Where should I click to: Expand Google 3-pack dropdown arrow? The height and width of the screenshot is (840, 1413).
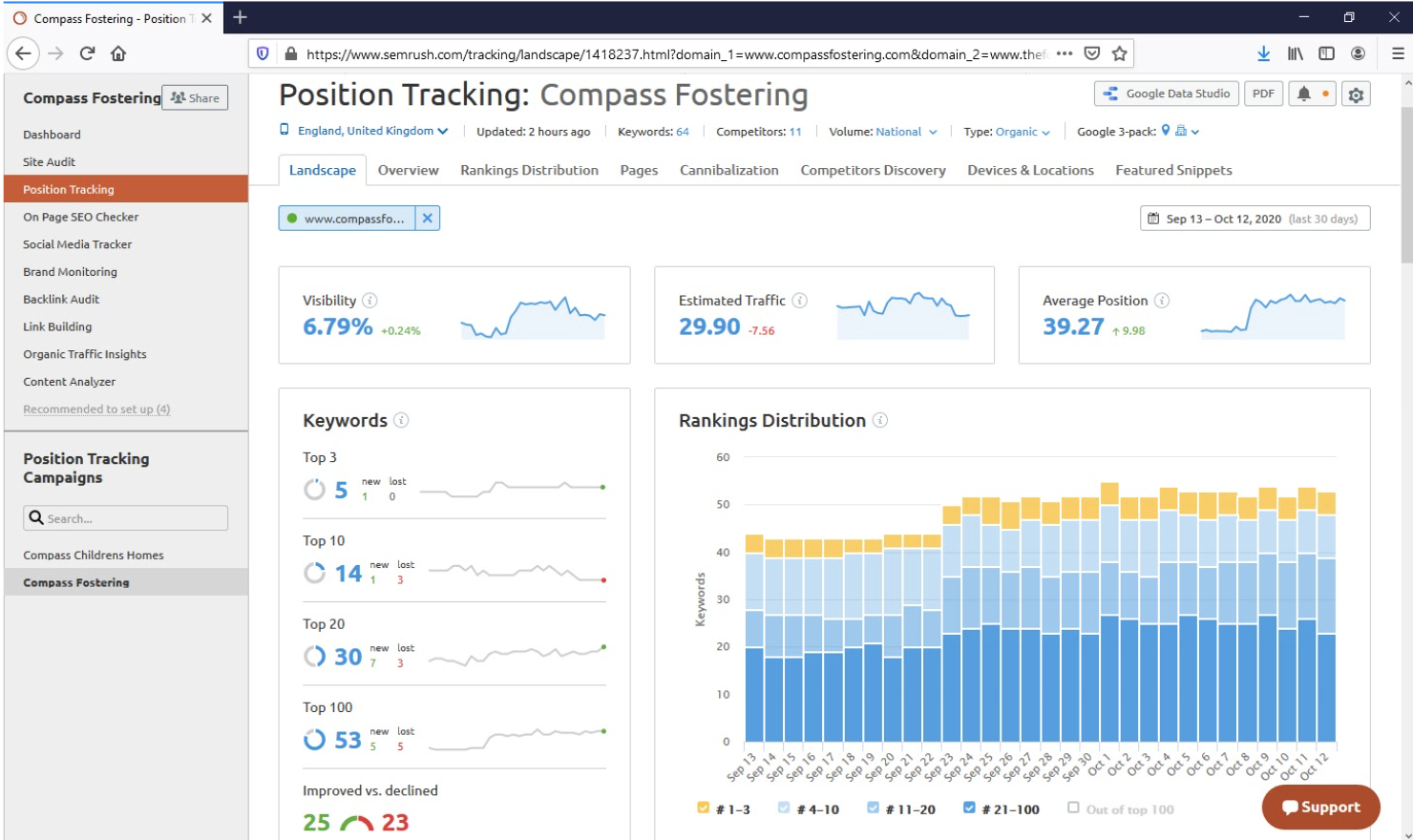1195,132
